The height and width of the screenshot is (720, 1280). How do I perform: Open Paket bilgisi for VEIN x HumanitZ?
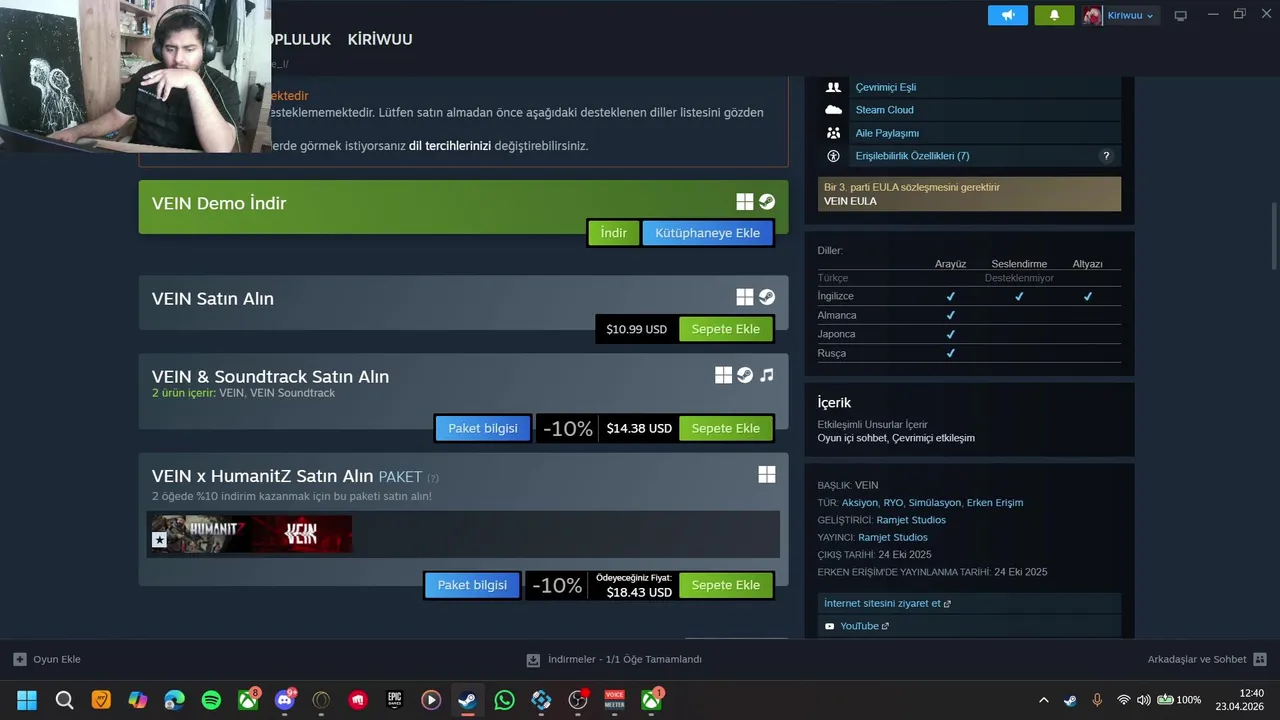[x=472, y=585]
